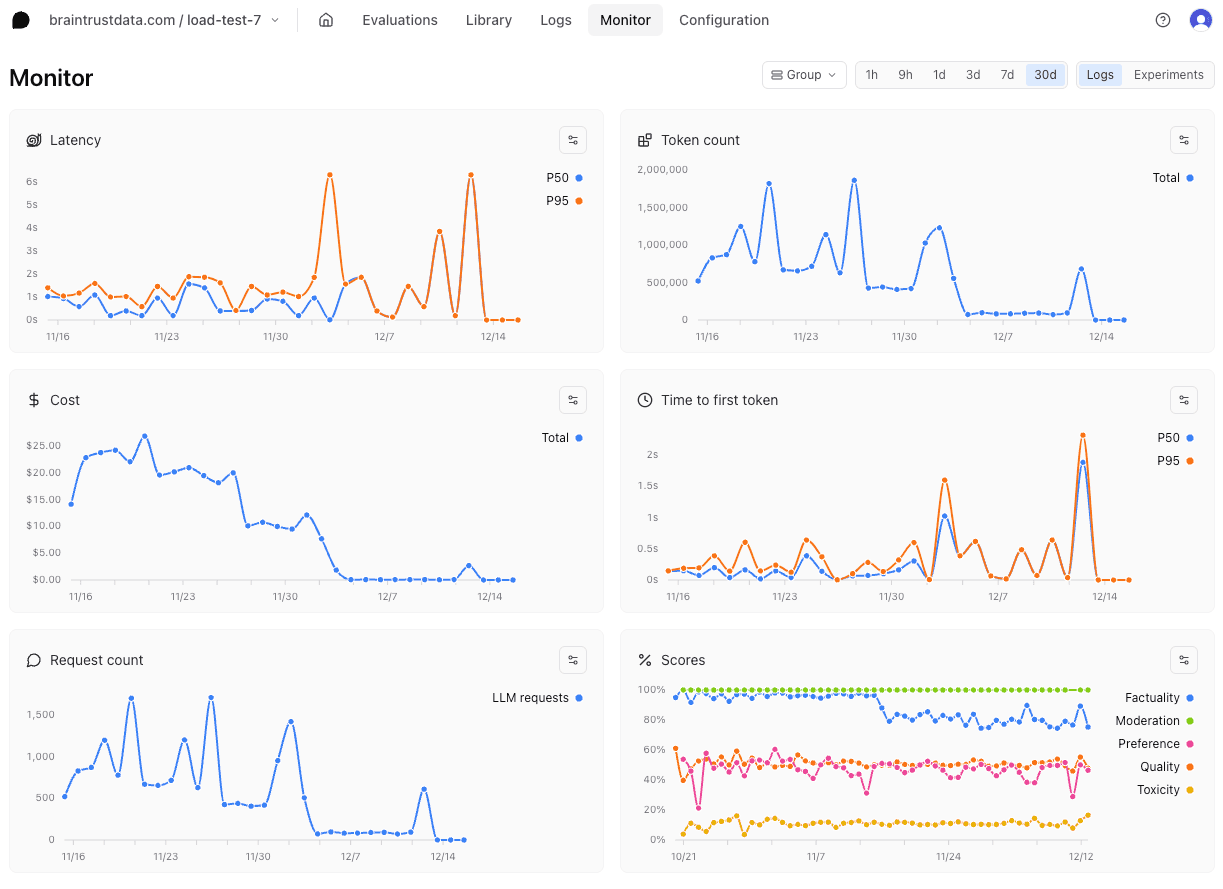Go to the home icon
1223x889 pixels.
325,20
